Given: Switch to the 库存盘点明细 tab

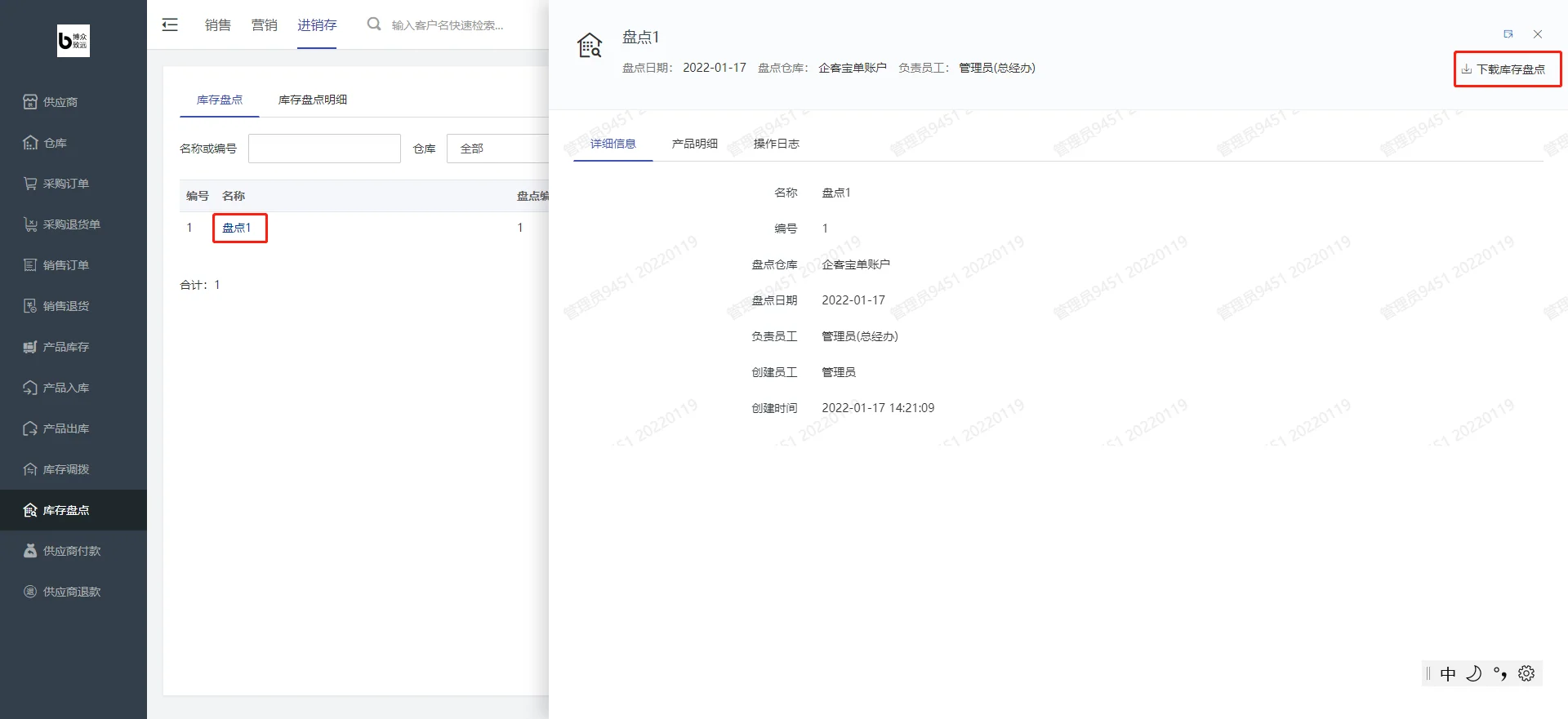Looking at the screenshot, I should [x=313, y=100].
